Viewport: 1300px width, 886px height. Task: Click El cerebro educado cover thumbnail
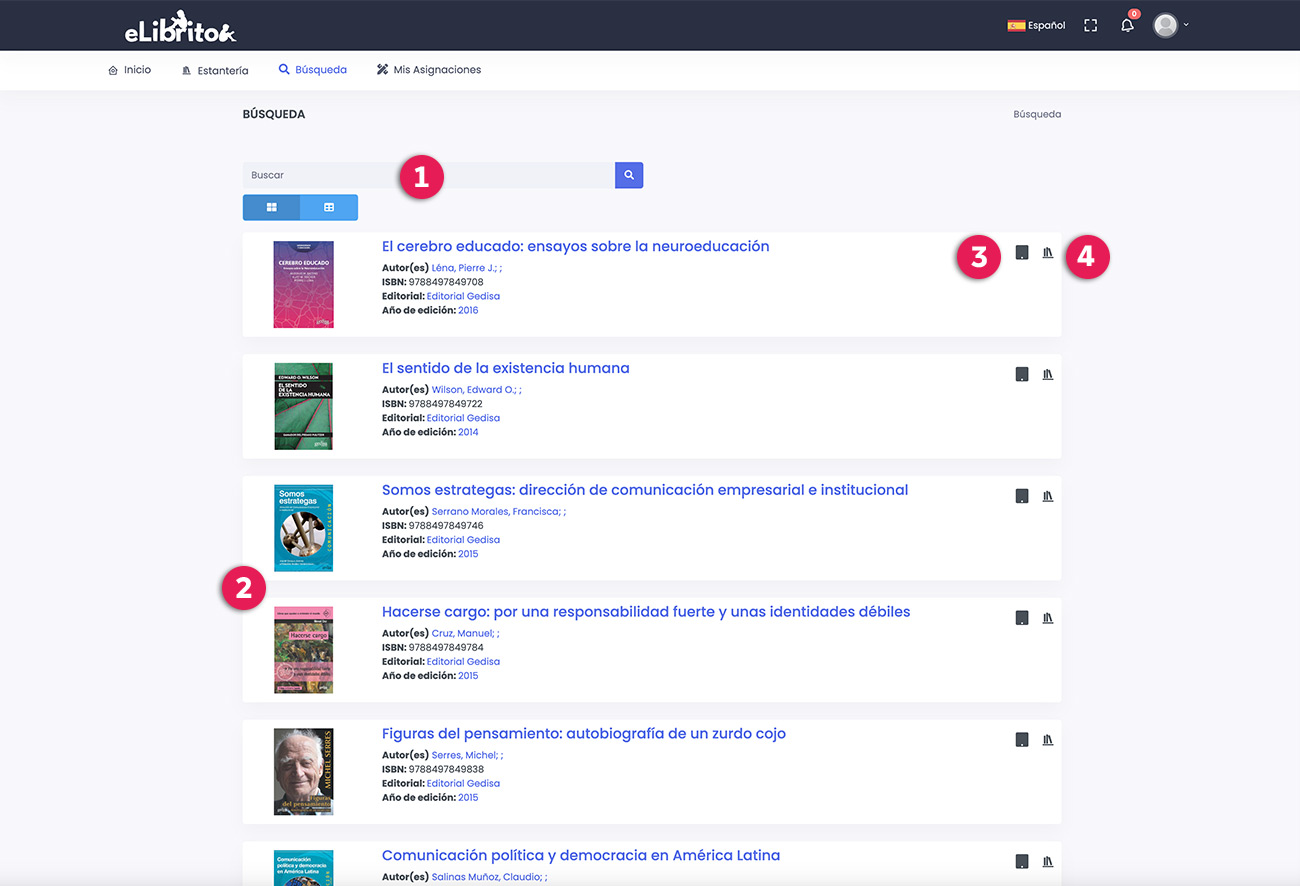pos(303,284)
